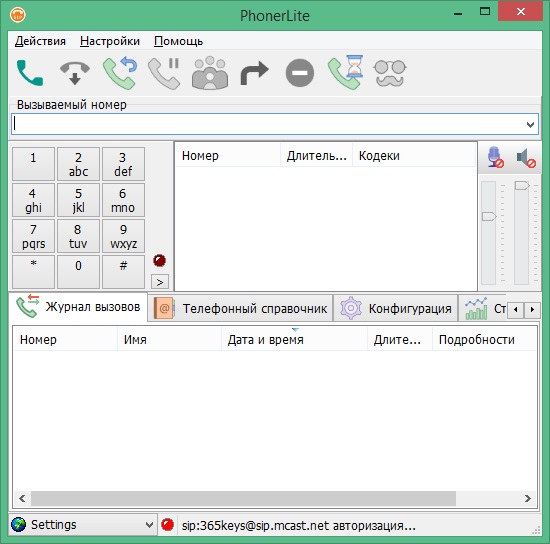
Task: Click the speaker volume slider handle
Action: pos(522,185)
